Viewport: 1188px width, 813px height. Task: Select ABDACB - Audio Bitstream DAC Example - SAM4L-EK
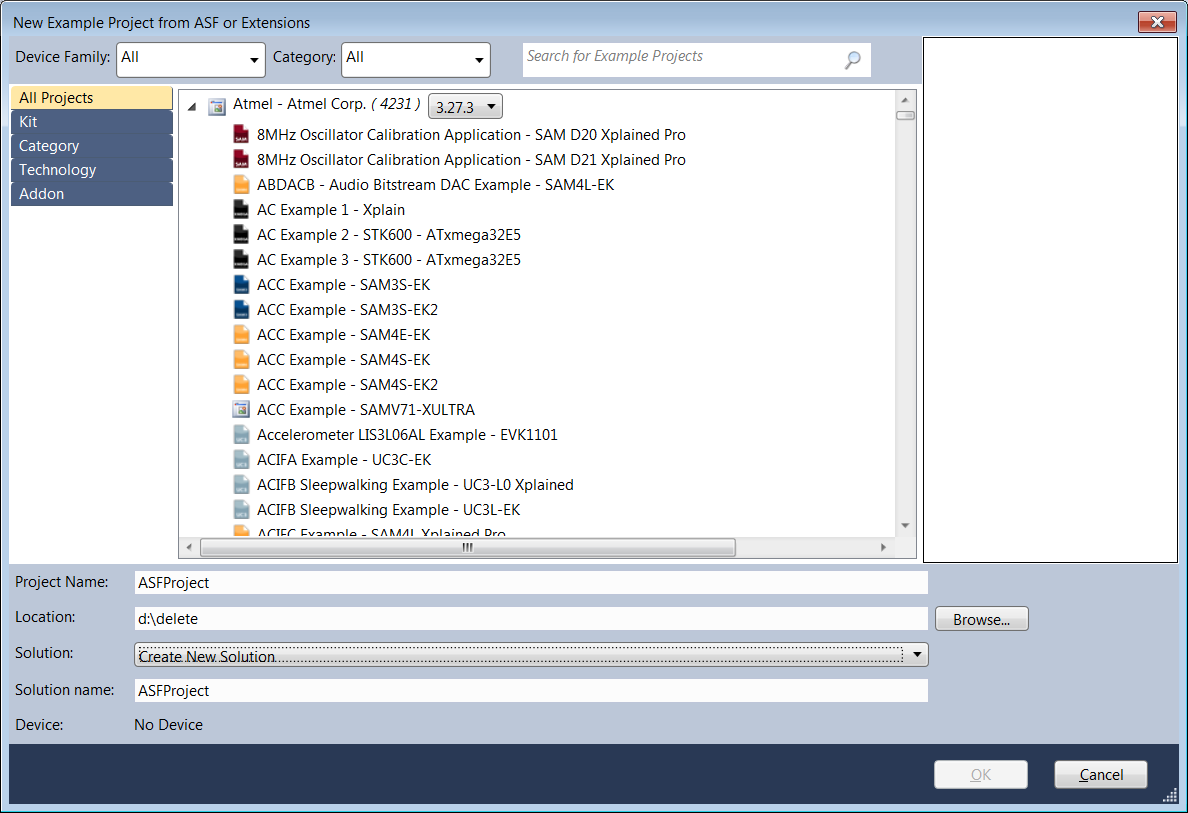tap(436, 185)
